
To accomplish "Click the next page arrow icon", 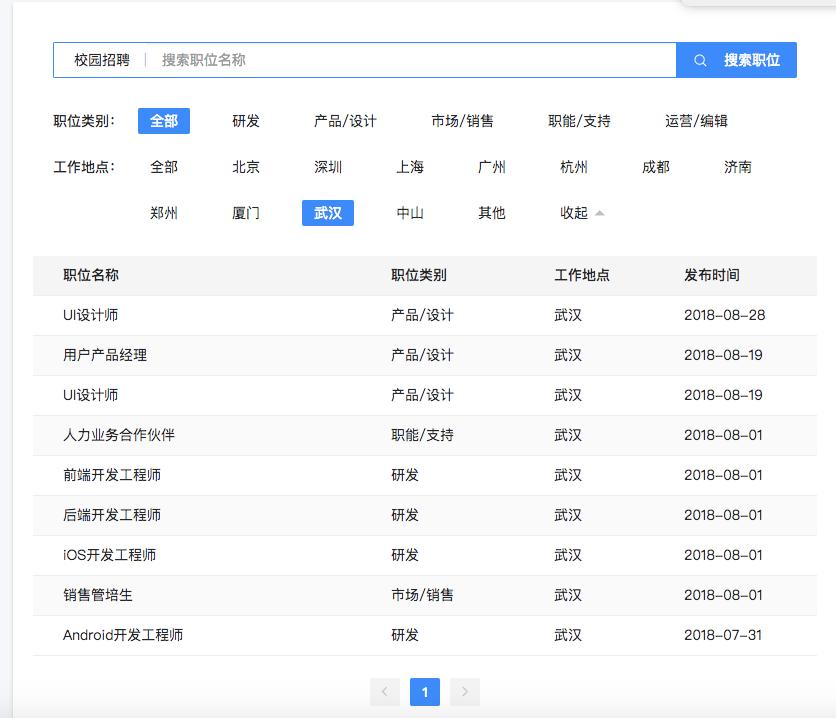I will [x=464, y=691].
